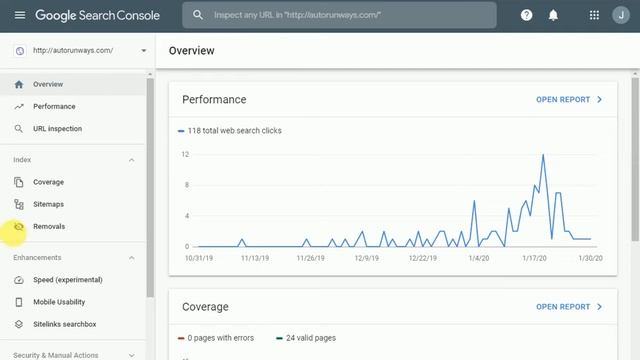Click the search magnifier icon

tap(198, 15)
